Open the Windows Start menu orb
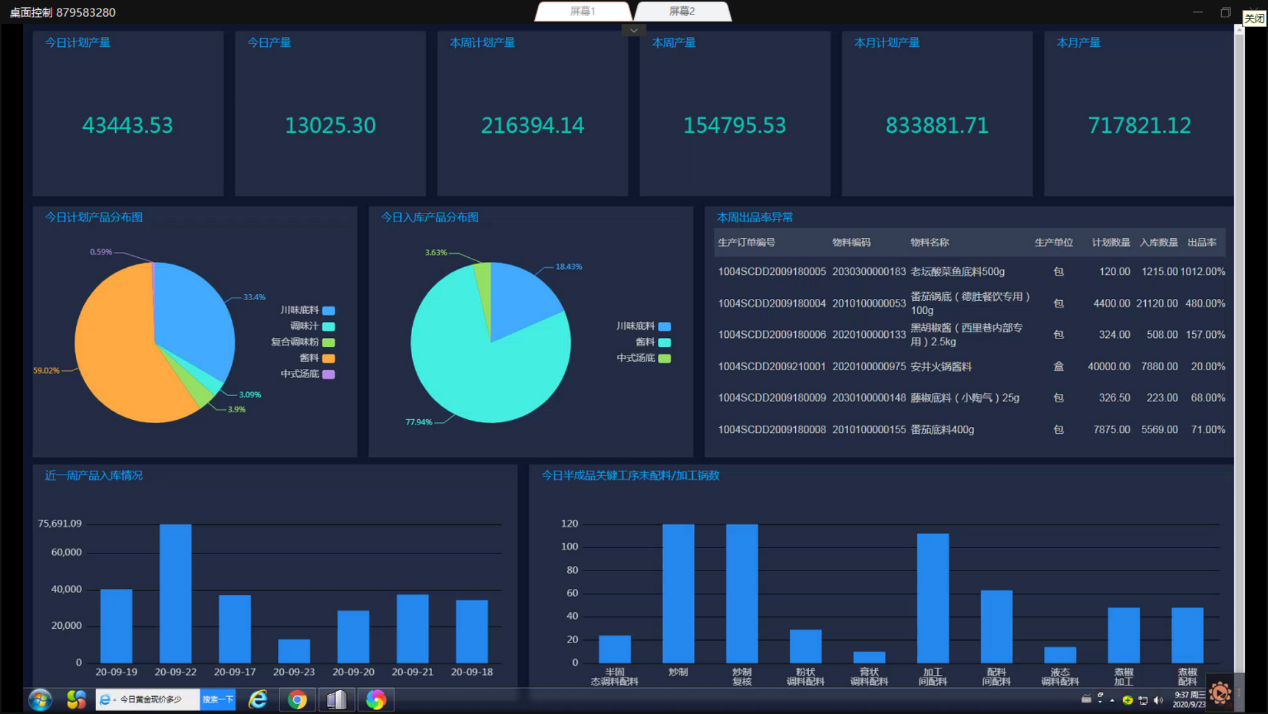Screen dimensions: 1268x714 (x=40, y=700)
